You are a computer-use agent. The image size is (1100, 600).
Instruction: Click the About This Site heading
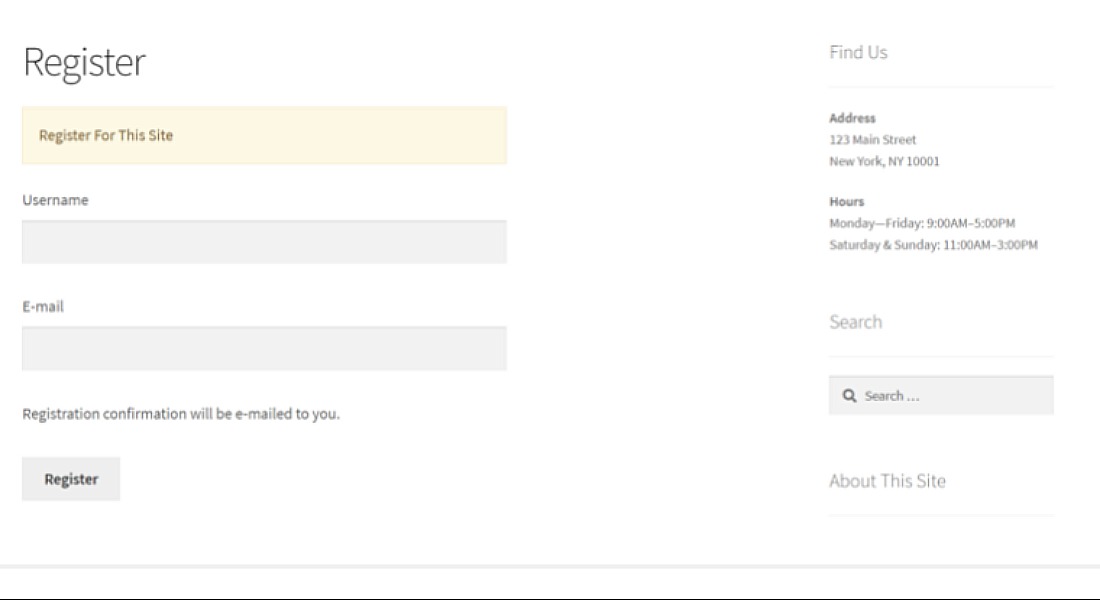[887, 481]
